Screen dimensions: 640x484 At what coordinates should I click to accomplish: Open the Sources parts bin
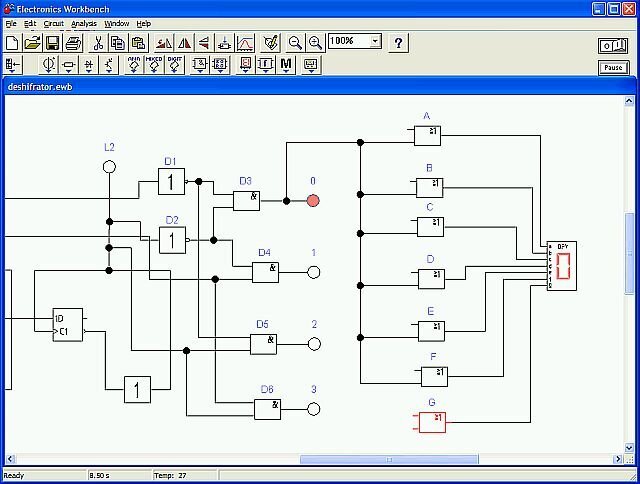pyautogui.click(x=48, y=65)
